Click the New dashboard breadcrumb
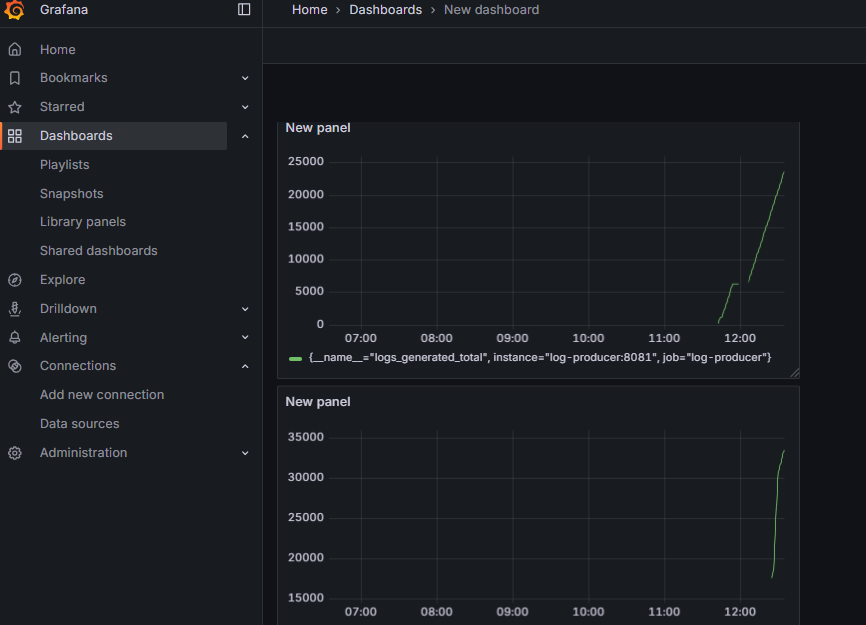 tap(492, 10)
